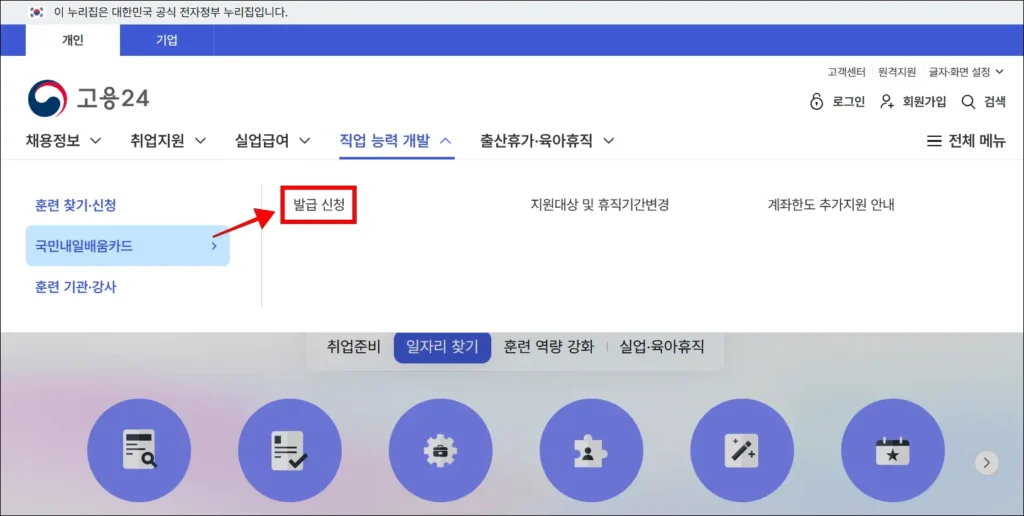Click the Korean flag icon
This screenshot has height=516, width=1024.
(x=37, y=12)
